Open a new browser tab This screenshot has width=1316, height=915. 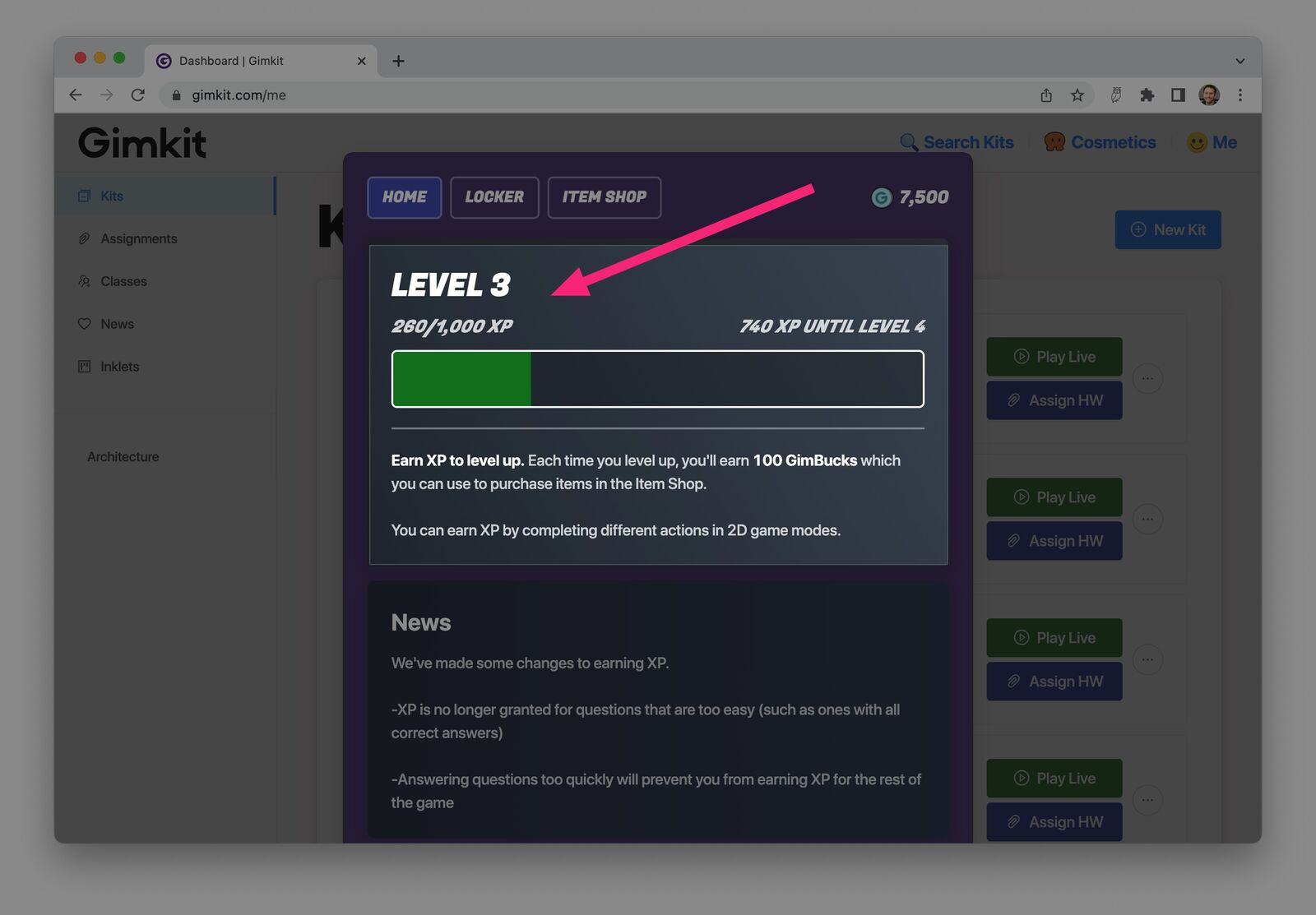398,61
